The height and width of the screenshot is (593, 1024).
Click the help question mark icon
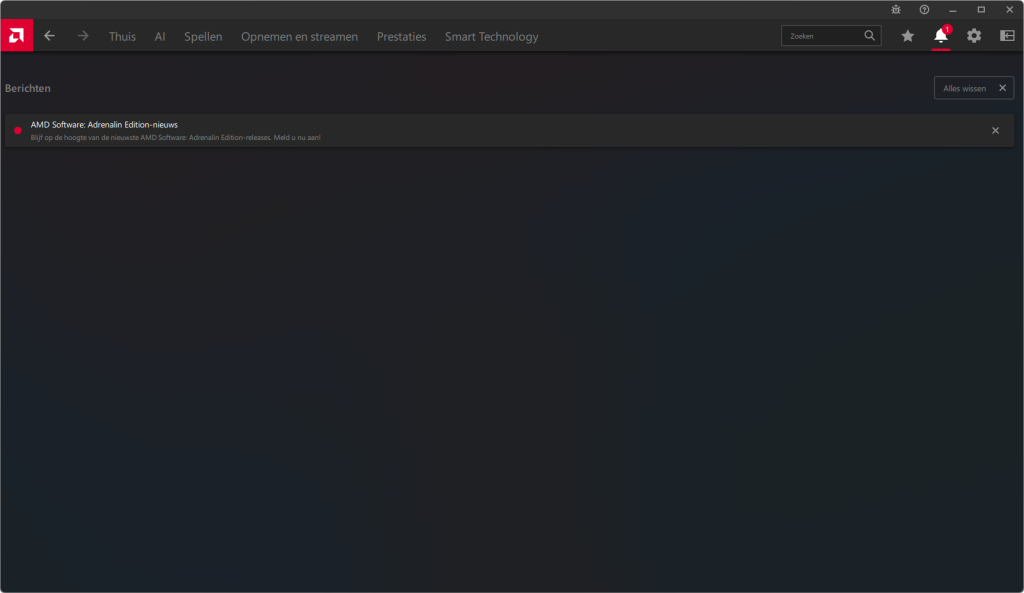(924, 9)
